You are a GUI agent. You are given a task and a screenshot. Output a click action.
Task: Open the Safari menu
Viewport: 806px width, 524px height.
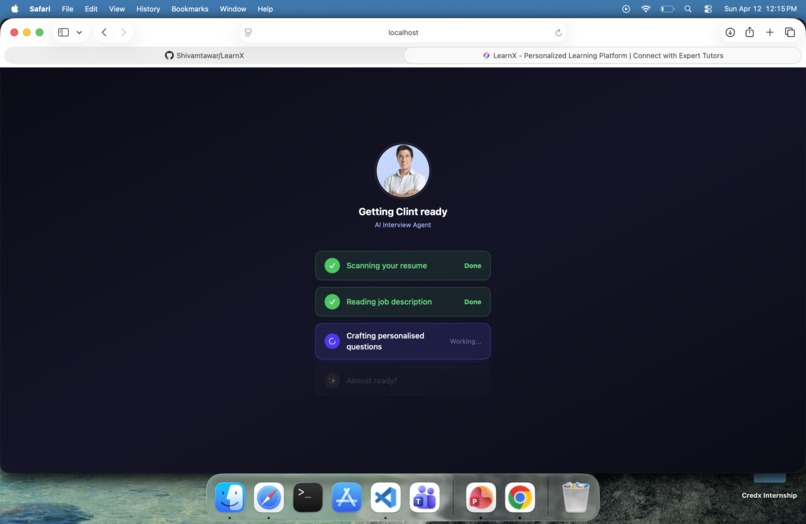[40, 9]
